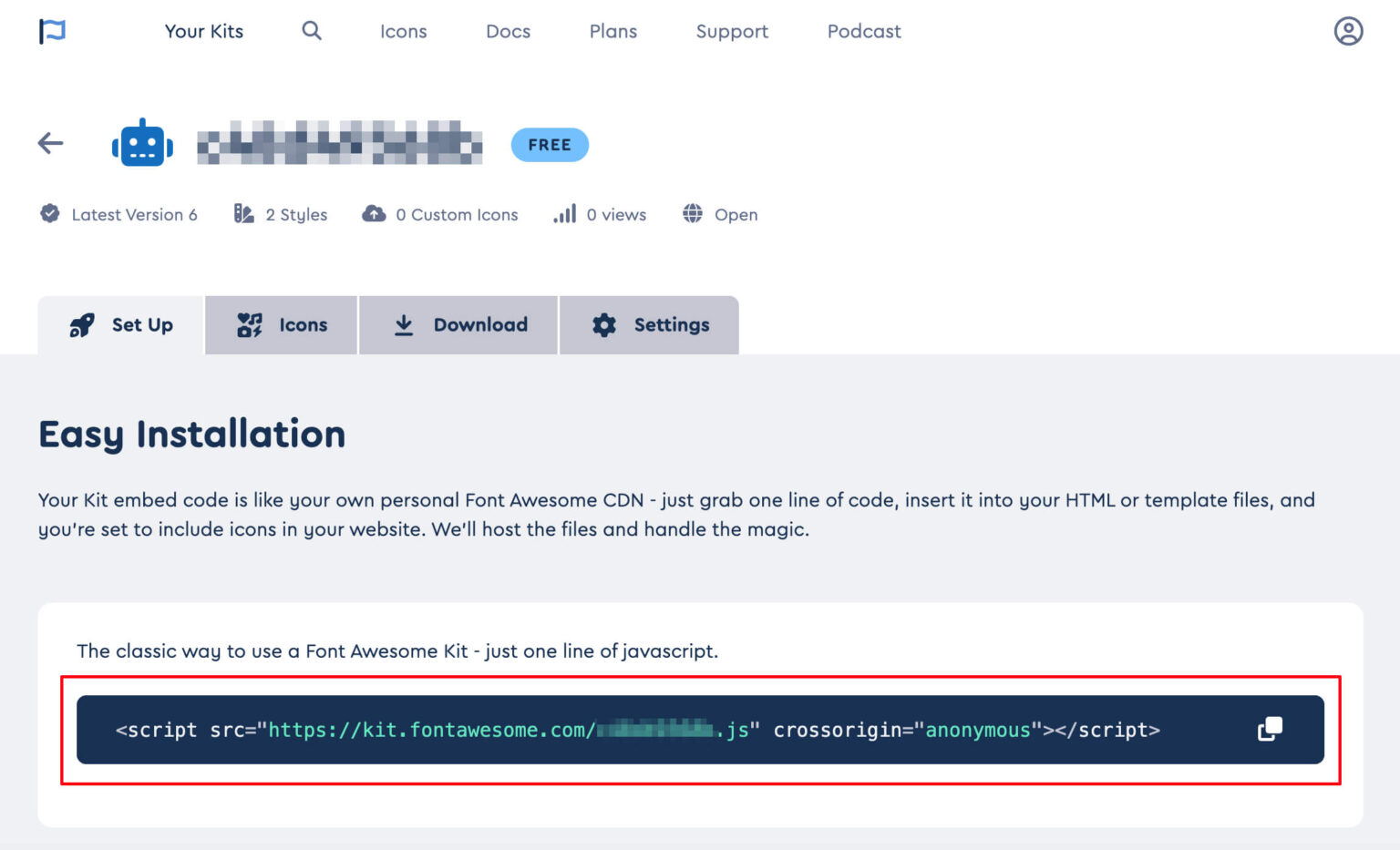Click the globe icon next to Open
The image size is (1400, 850).
pyautogui.click(x=693, y=214)
